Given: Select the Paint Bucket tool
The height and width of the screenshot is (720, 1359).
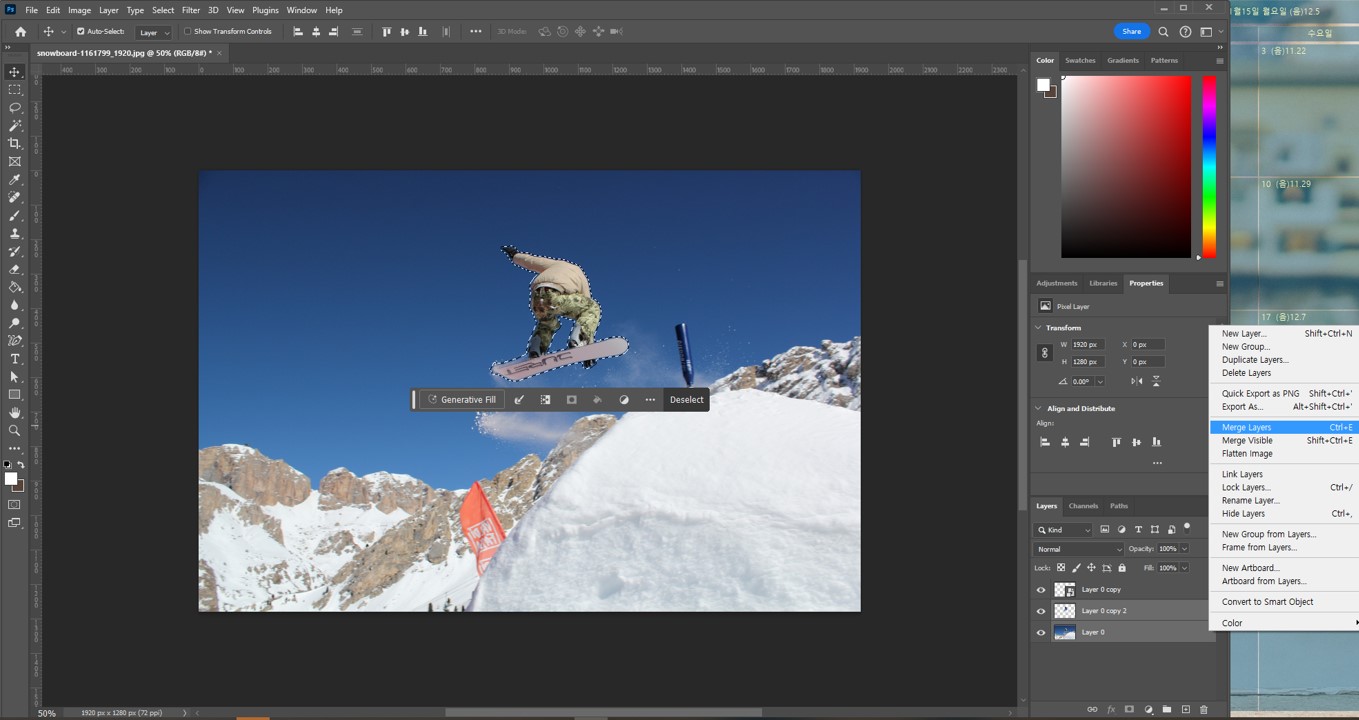Looking at the screenshot, I should click(15, 288).
